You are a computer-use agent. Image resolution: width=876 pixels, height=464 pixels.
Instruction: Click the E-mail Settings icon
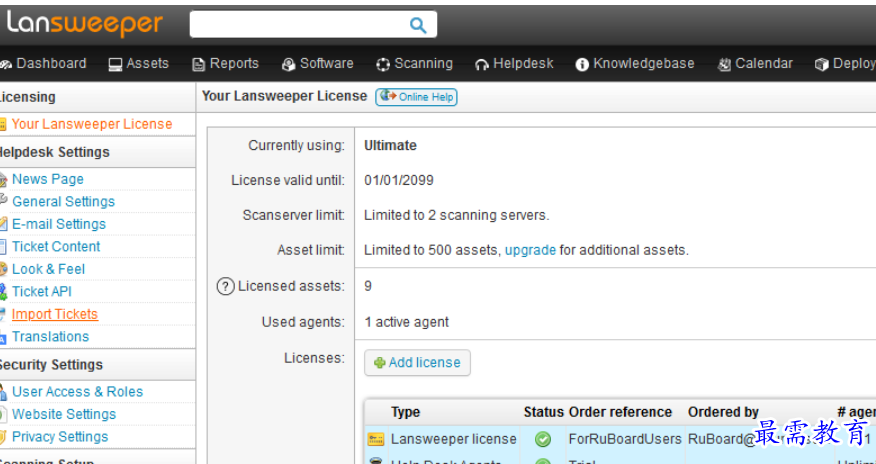tap(3, 224)
